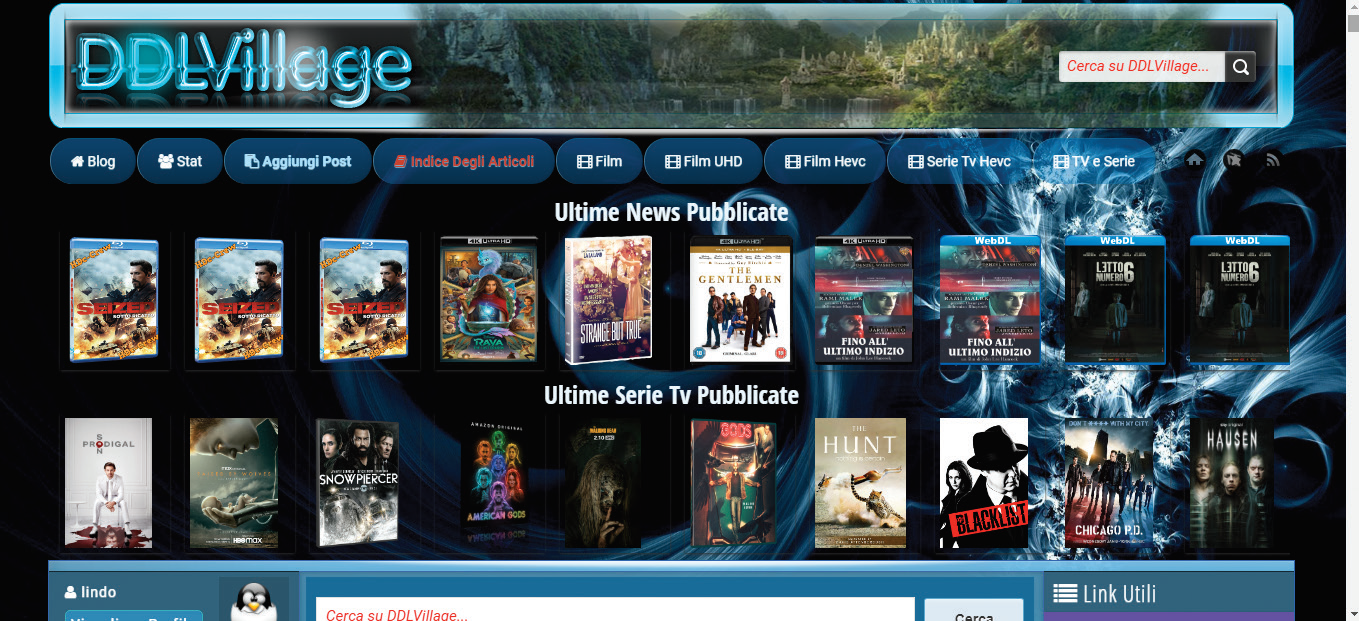The image size is (1359, 621).
Task: Open The Walking Dead series poster
Action: (x=603, y=483)
